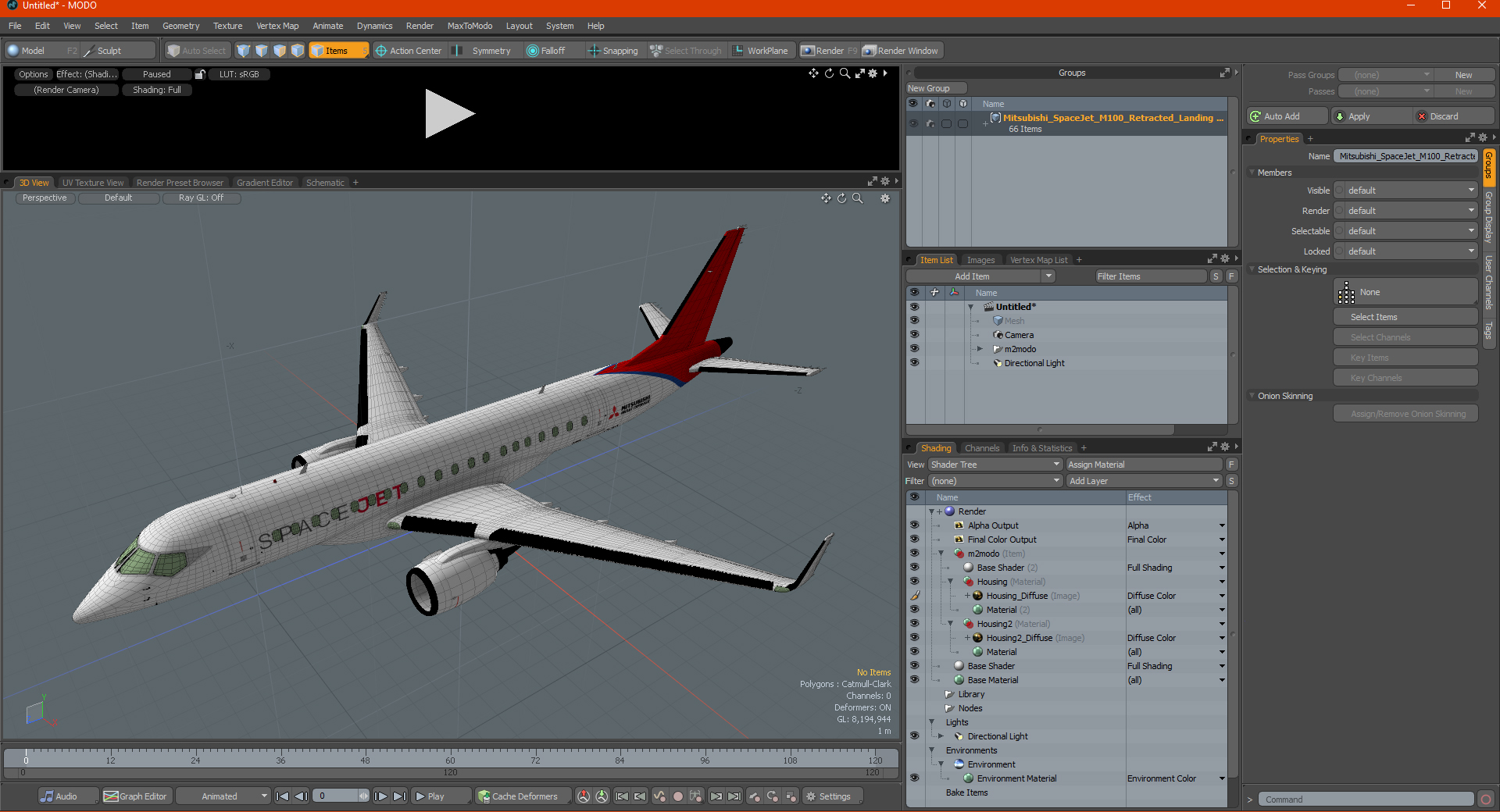The height and width of the screenshot is (812, 1500).
Task: Open the WorkPlane options
Action: (761, 51)
